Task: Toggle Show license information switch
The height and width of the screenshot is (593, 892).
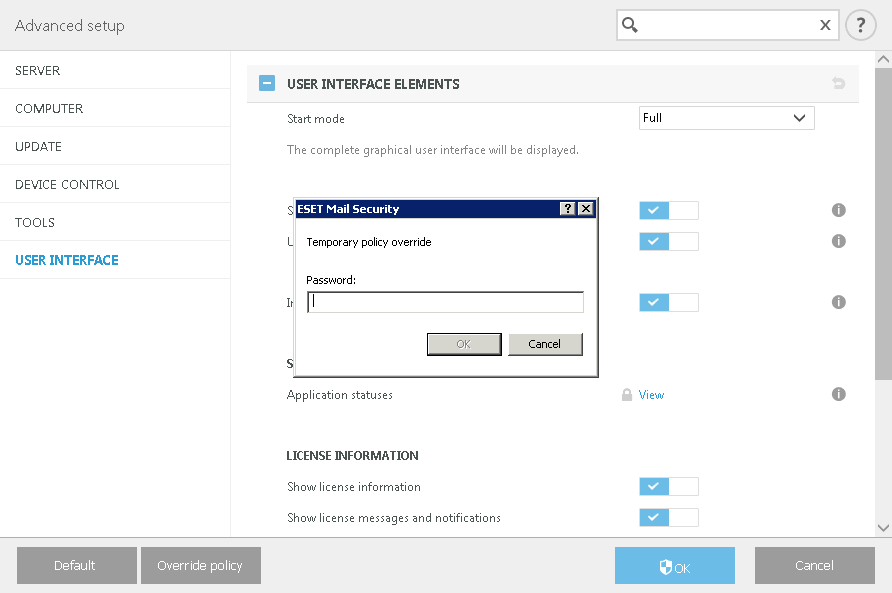Action: click(668, 487)
